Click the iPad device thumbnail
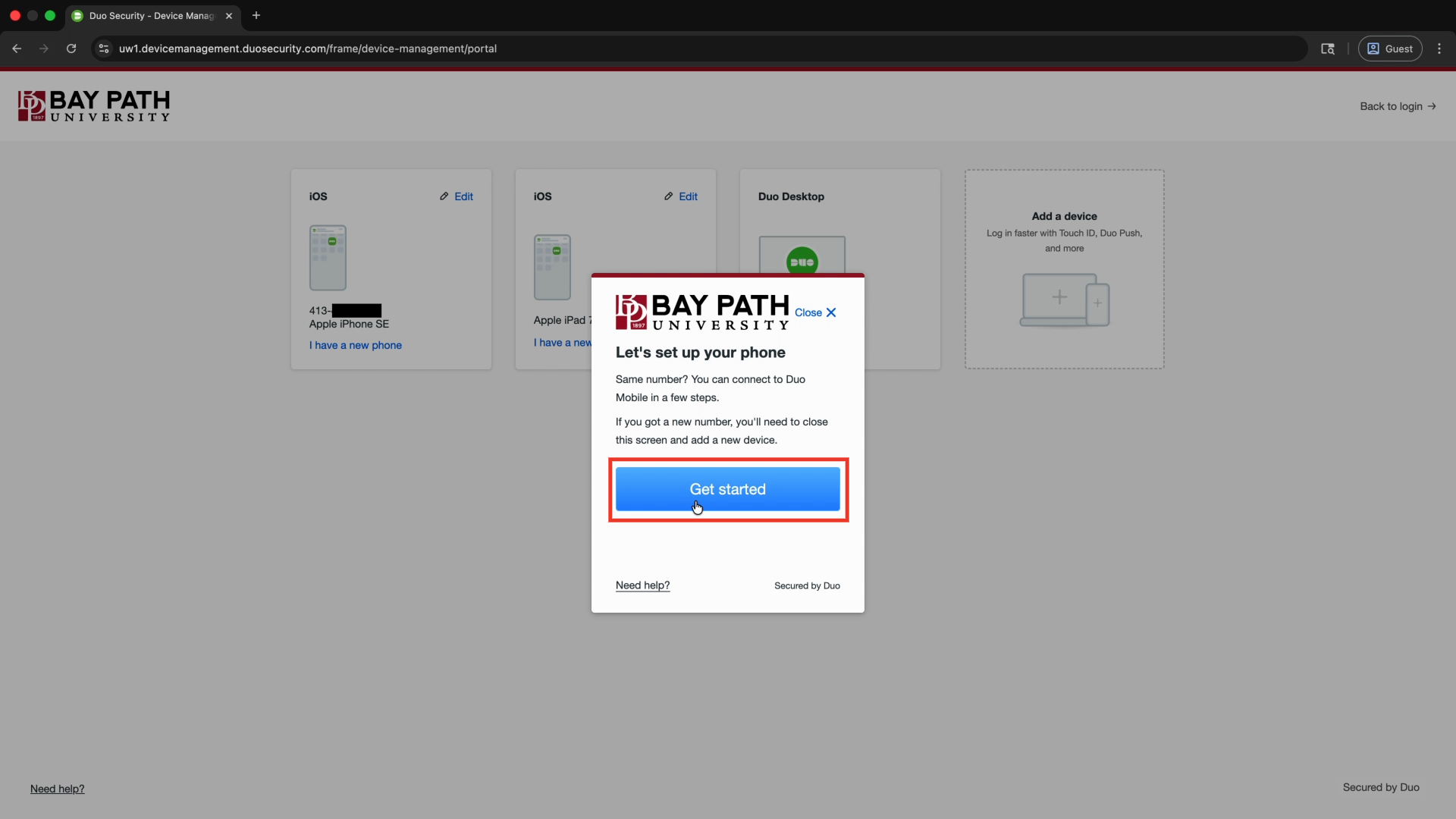The image size is (1456, 819). pyautogui.click(x=552, y=267)
